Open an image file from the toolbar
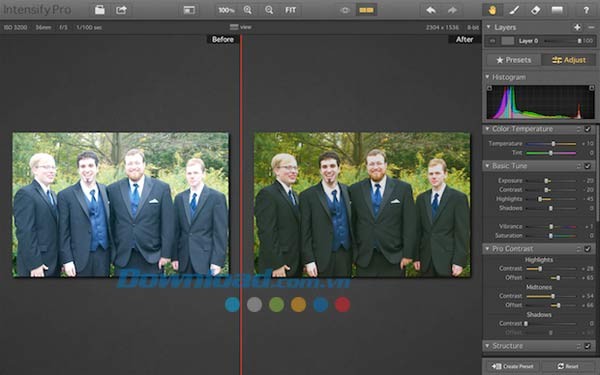 click(x=100, y=10)
